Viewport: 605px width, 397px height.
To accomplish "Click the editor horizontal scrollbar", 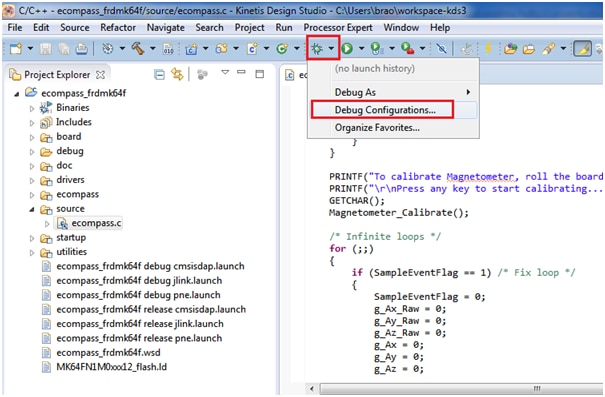I will (461, 389).
